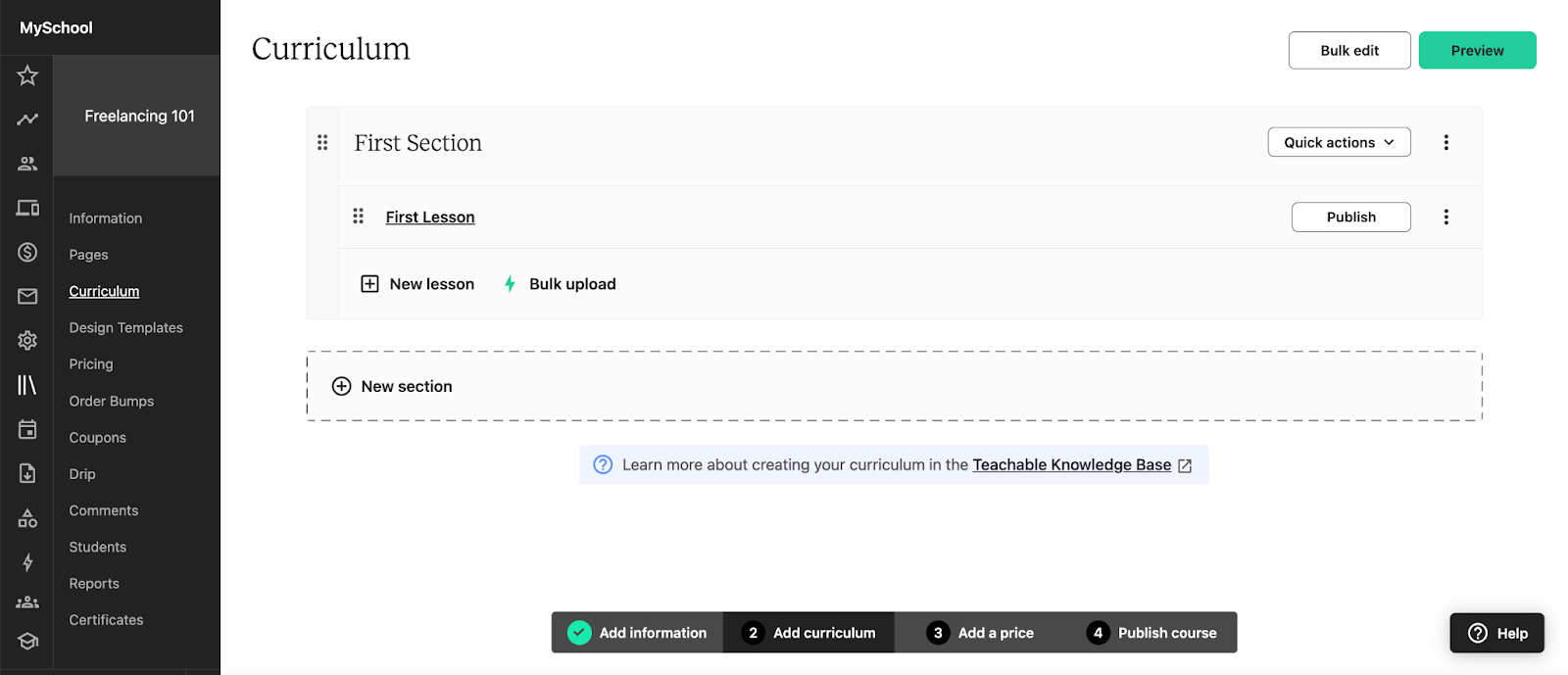
Task: Click the green Preview button
Action: (1477, 51)
